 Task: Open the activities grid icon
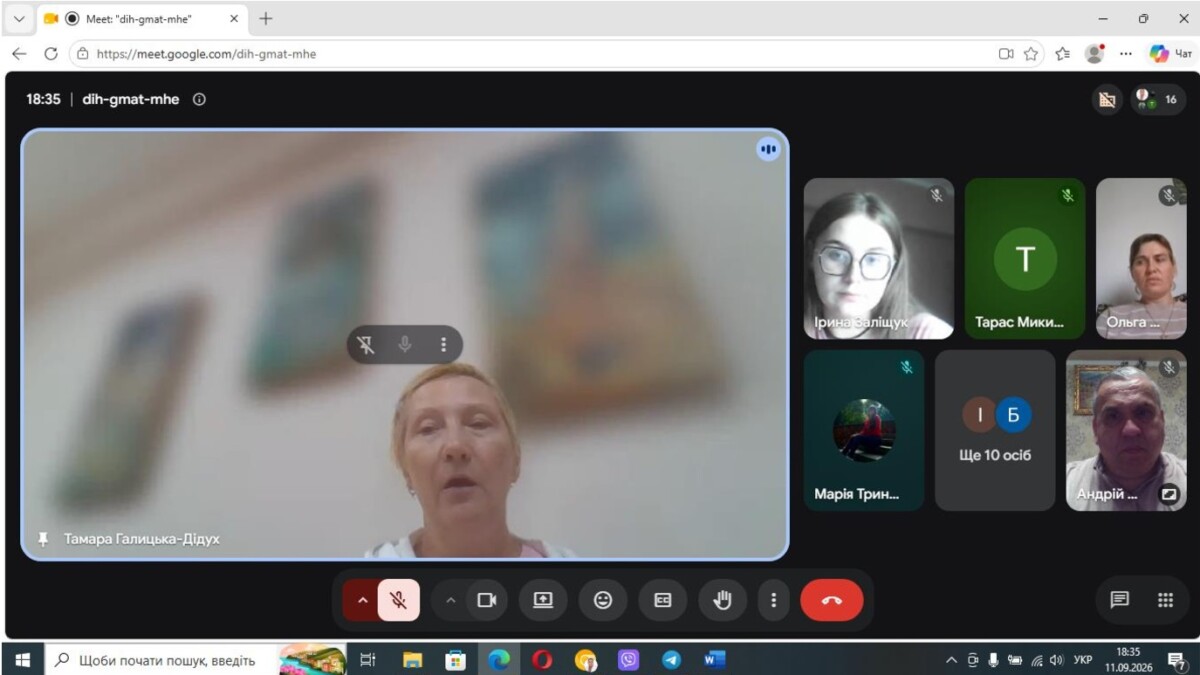(1165, 600)
